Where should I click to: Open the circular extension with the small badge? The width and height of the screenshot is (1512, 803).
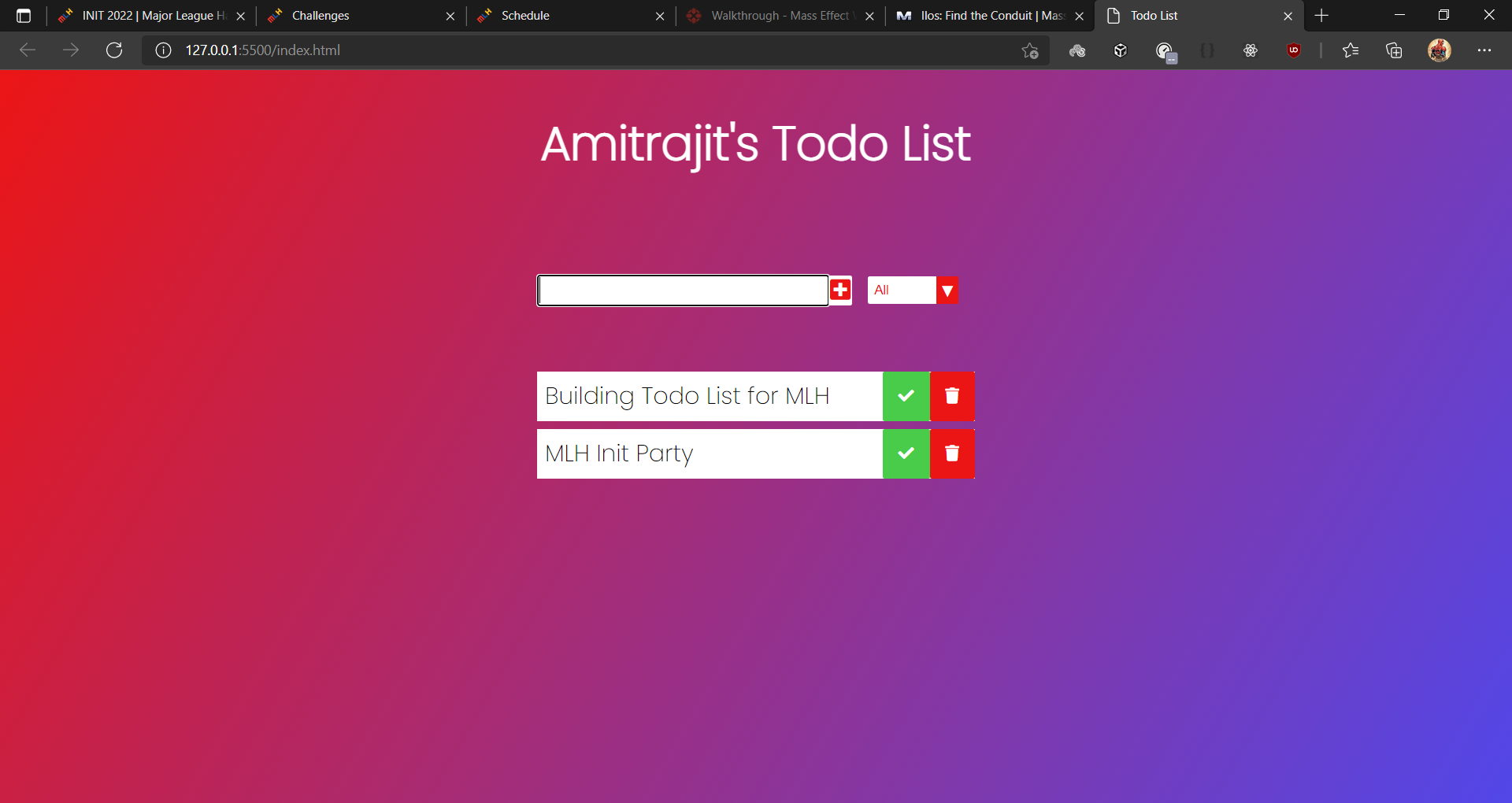click(1165, 52)
